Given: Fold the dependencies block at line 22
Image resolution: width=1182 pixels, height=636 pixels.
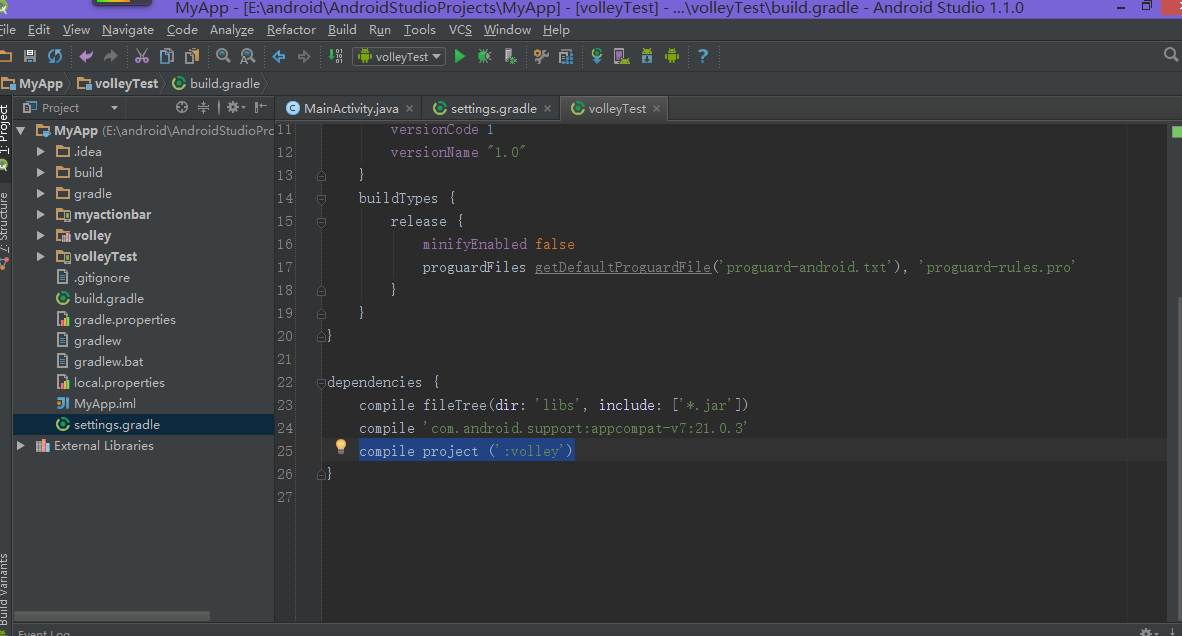Looking at the screenshot, I should pos(321,383).
